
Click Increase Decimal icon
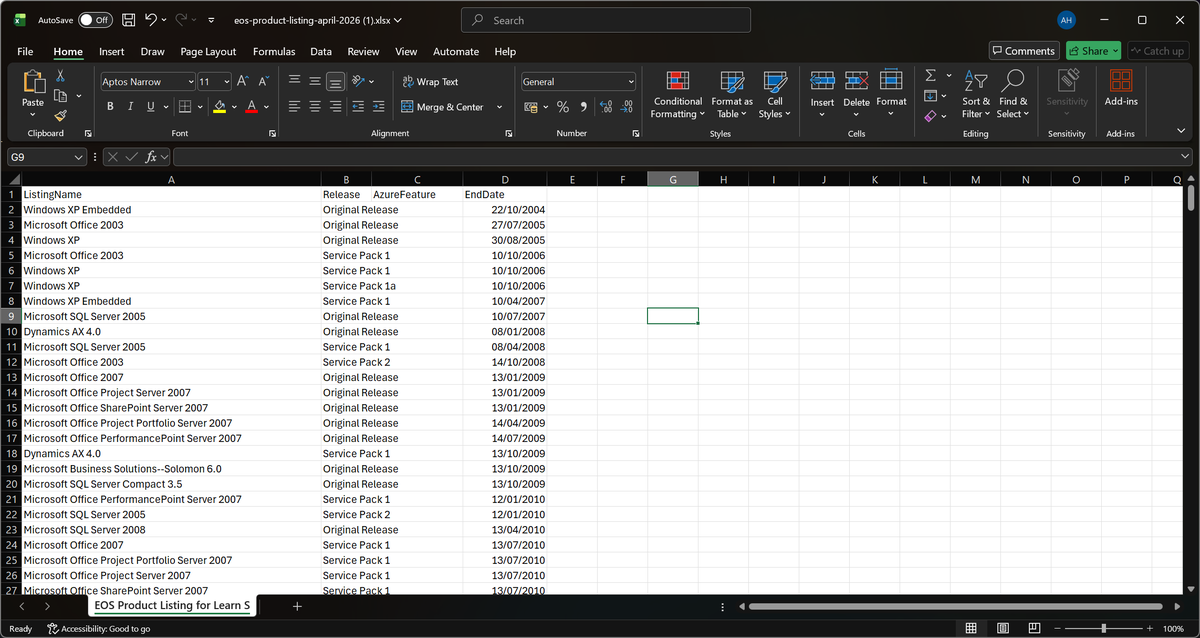pyautogui.click(x=607, y=107)
